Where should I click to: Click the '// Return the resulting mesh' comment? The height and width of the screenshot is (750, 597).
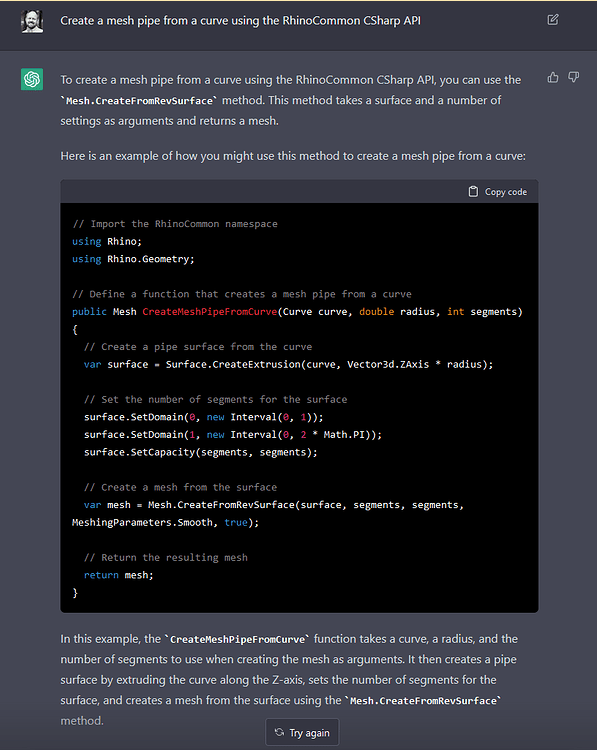coord(166,558)
